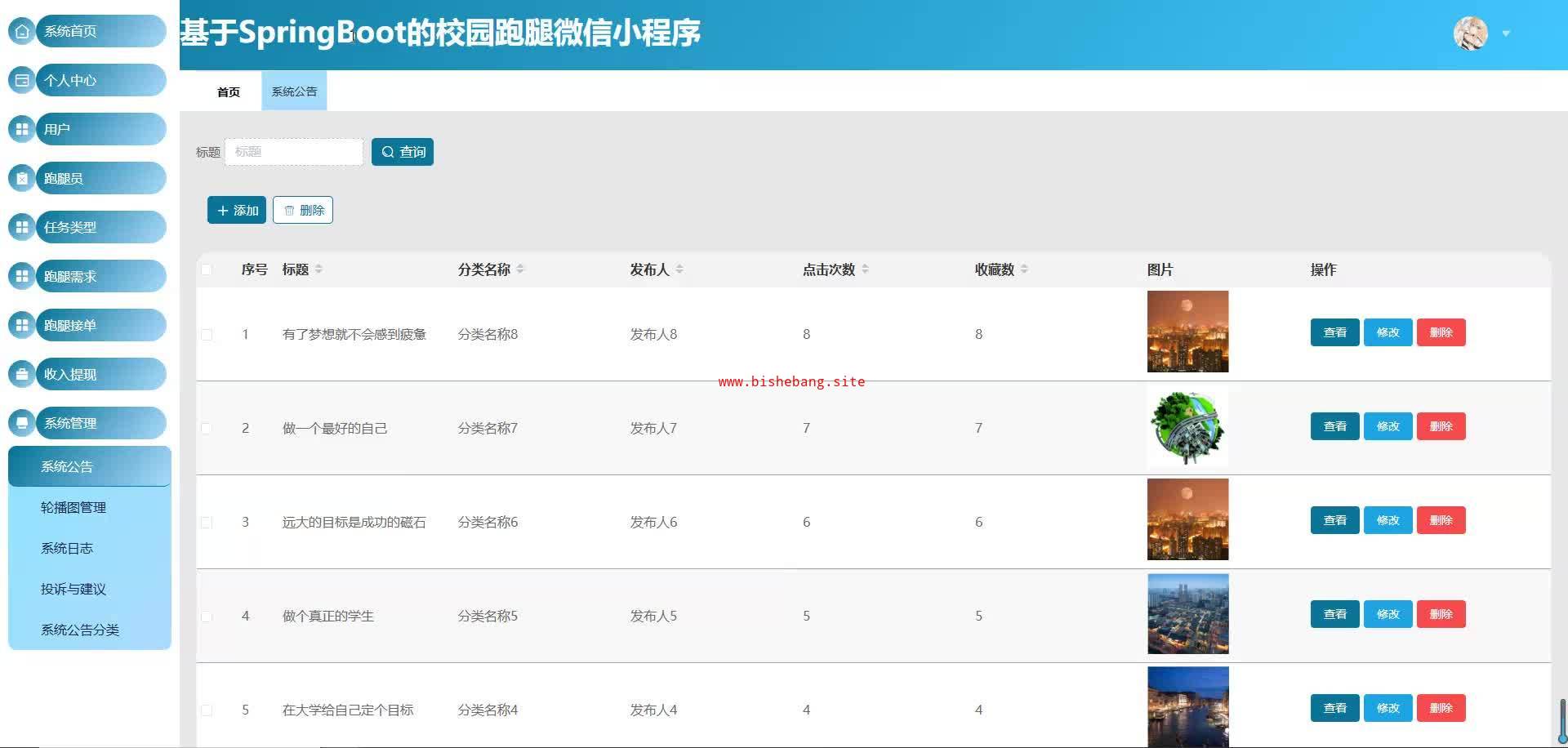Click the card icon beside 个人中心

pos(22,80)
